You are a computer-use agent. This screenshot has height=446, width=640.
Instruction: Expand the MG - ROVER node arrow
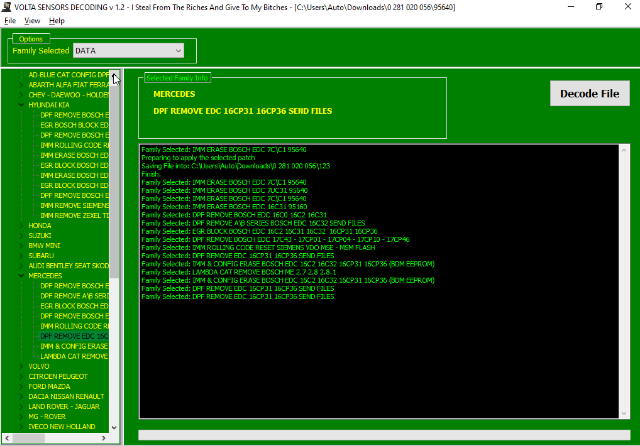point(21,417)
